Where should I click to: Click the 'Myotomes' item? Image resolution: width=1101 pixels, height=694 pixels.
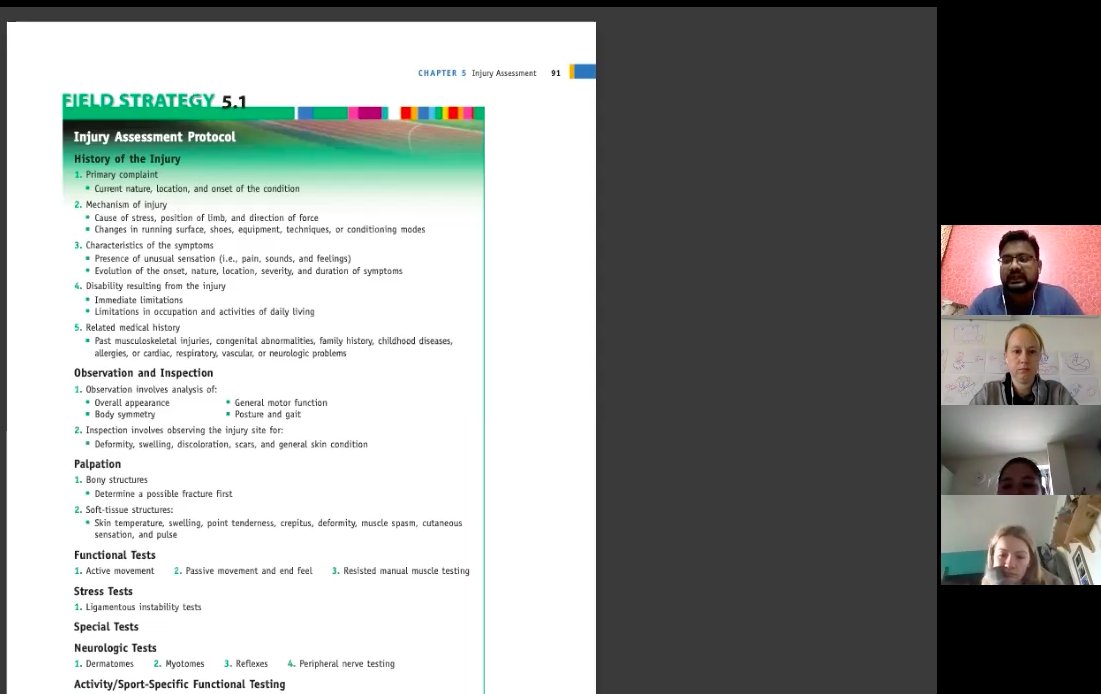pyautogui.click(x=185, y=664)
